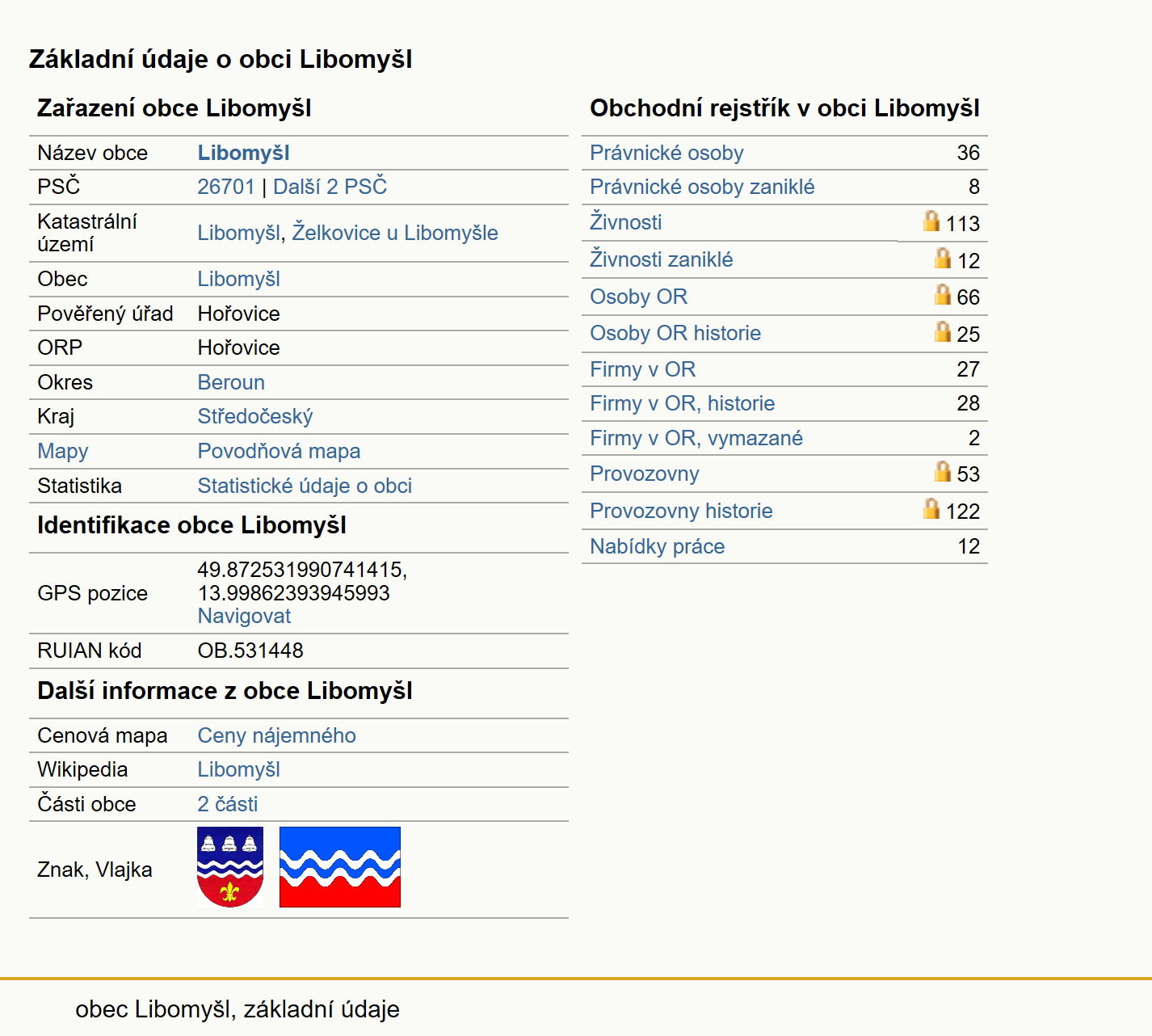Click the count 28 for Firmy v OR, historie

(968, 403)
